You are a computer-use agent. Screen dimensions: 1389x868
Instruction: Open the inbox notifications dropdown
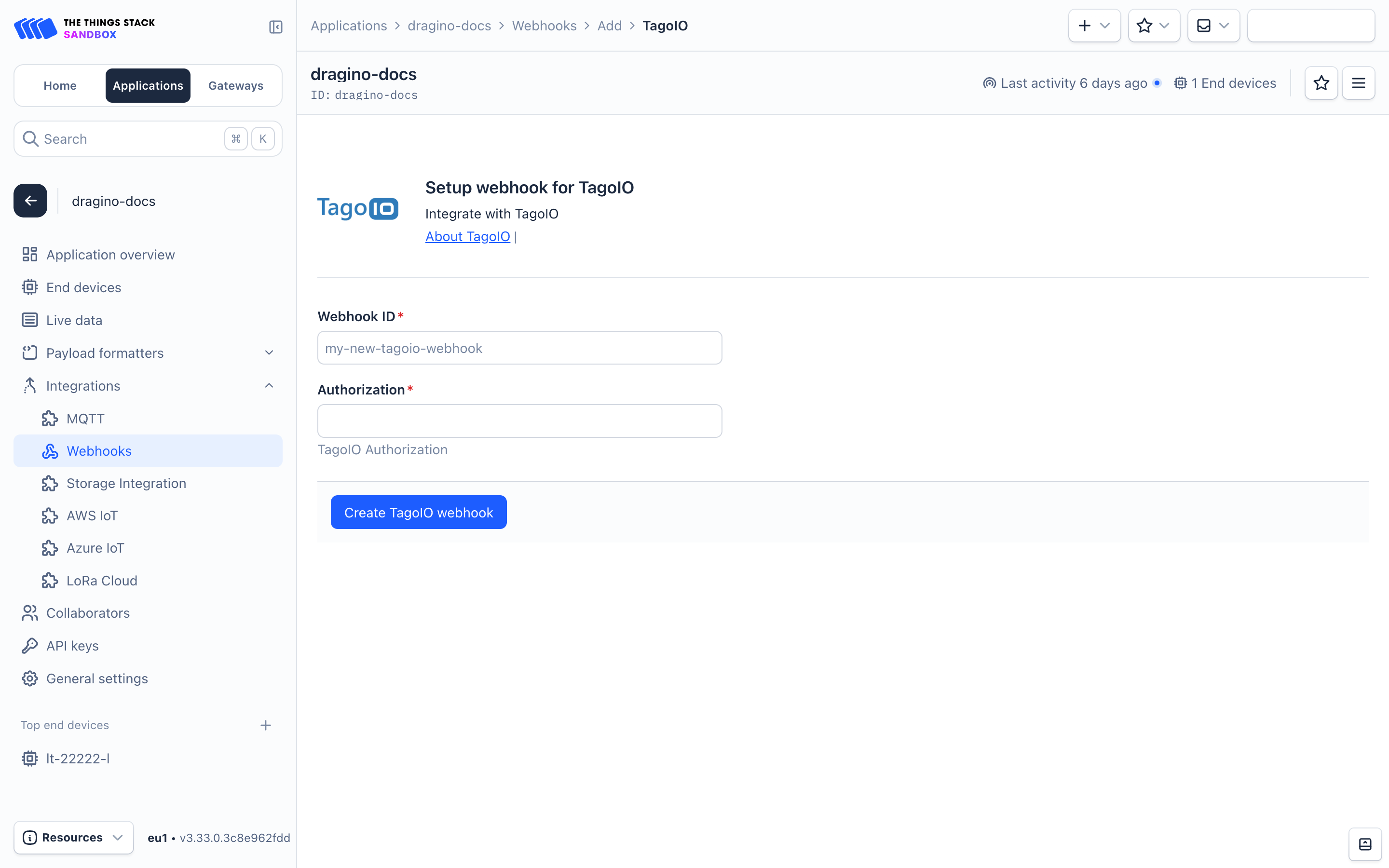1213,26
